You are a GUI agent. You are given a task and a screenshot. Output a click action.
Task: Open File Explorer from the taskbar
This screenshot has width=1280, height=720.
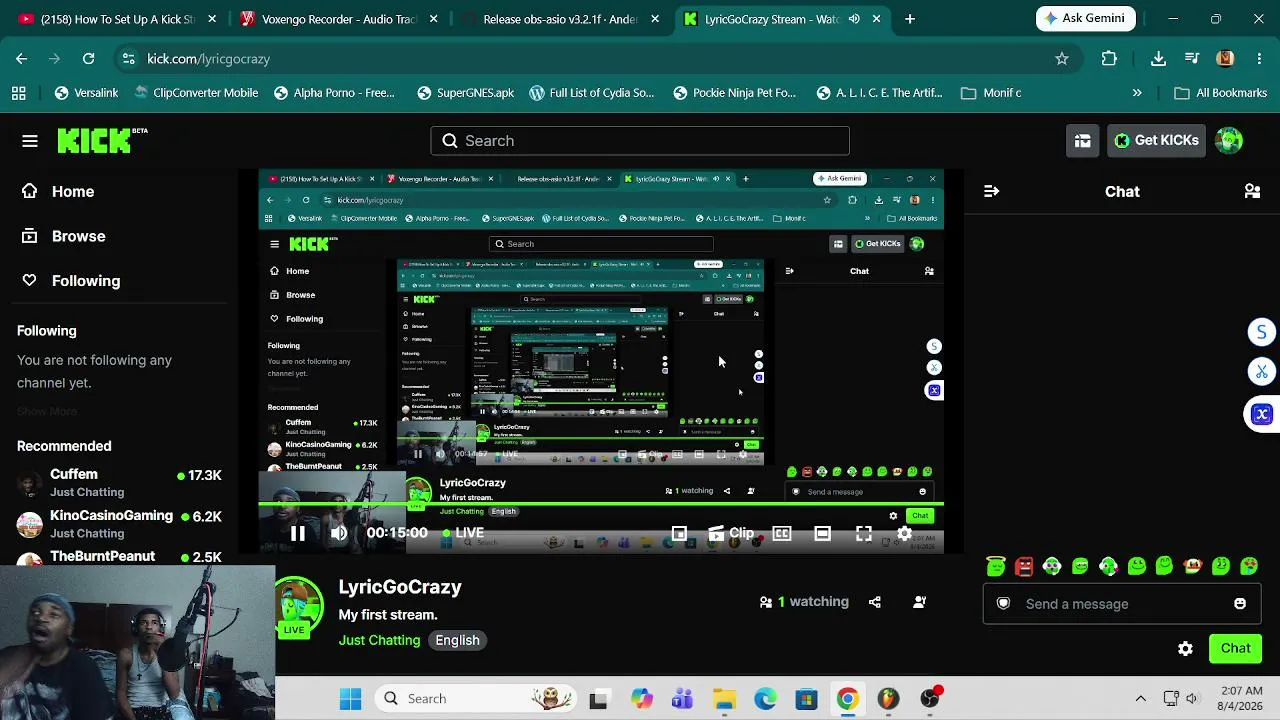tap(724, 699)
